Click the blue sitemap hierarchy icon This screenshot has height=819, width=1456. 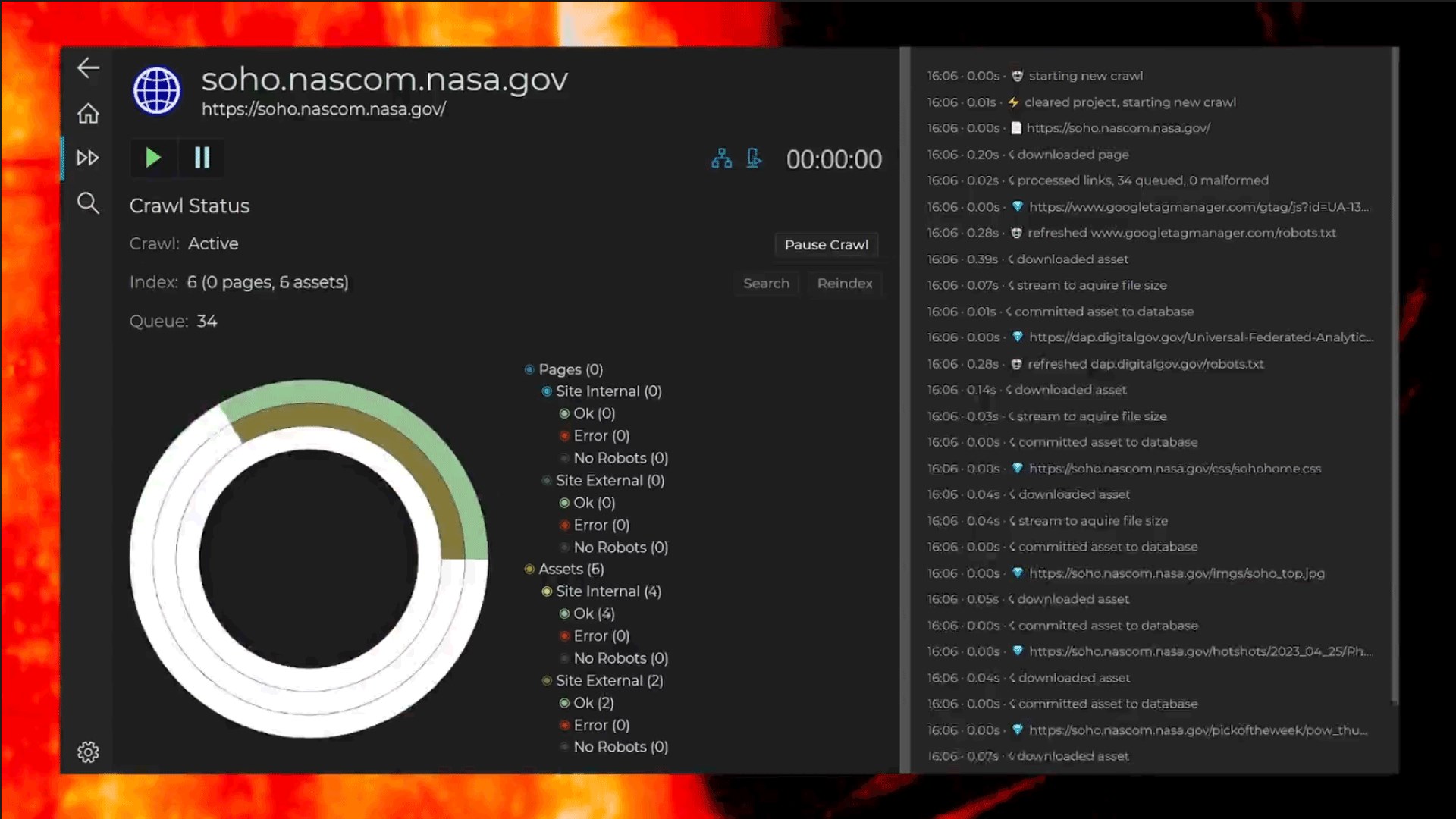[721, 158]
